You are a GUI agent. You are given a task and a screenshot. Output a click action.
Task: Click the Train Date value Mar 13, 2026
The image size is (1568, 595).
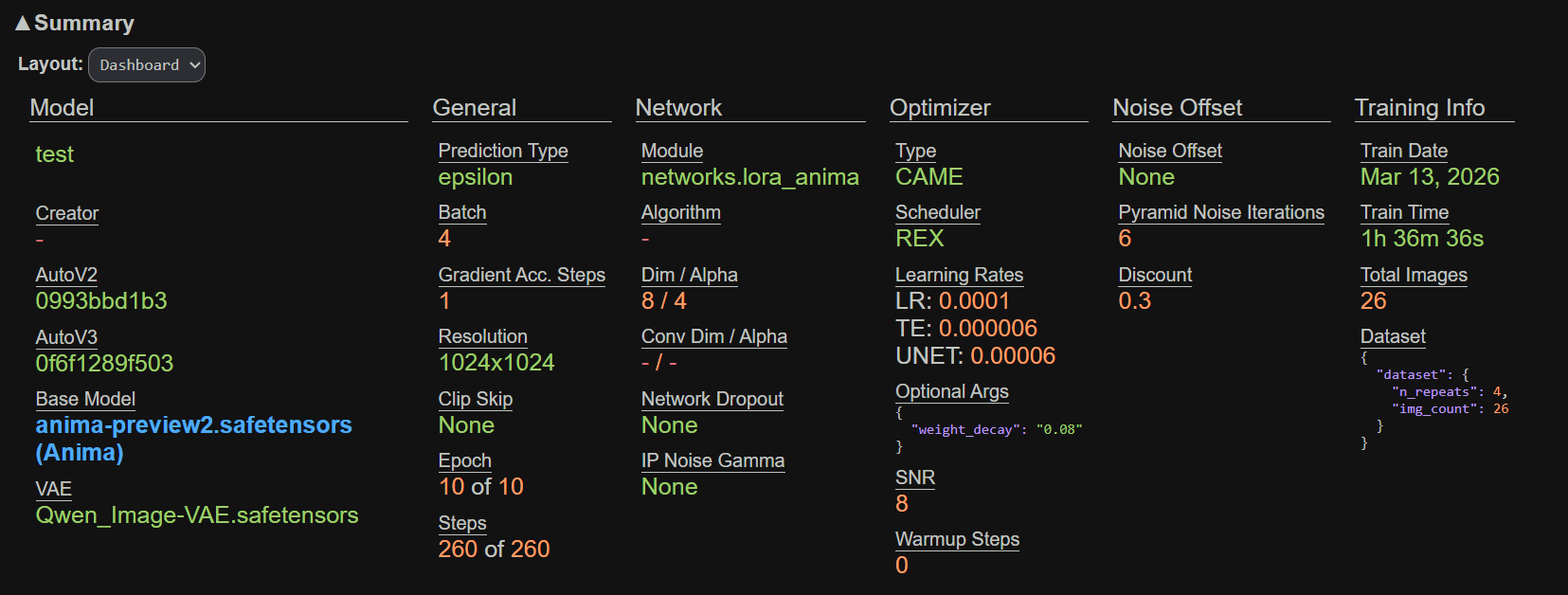(x=1430, y=177)
